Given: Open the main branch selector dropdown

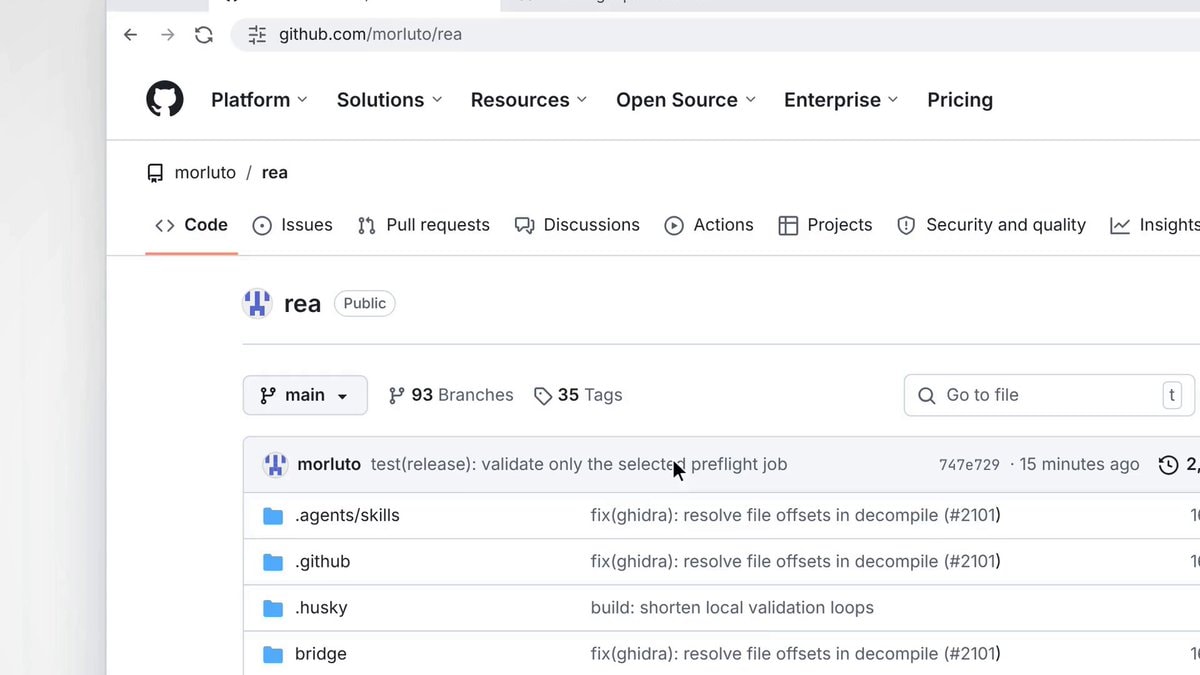Looking at the screenshot, I should (x=305, y=395).
